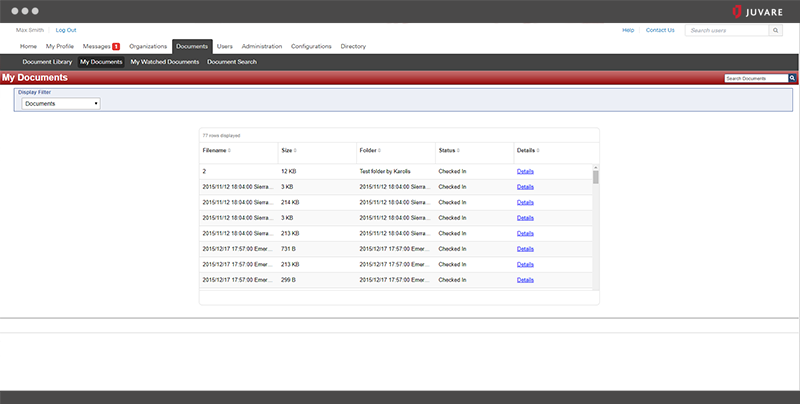
Task: Click the Contact Us link
Action: coord(660,30)
